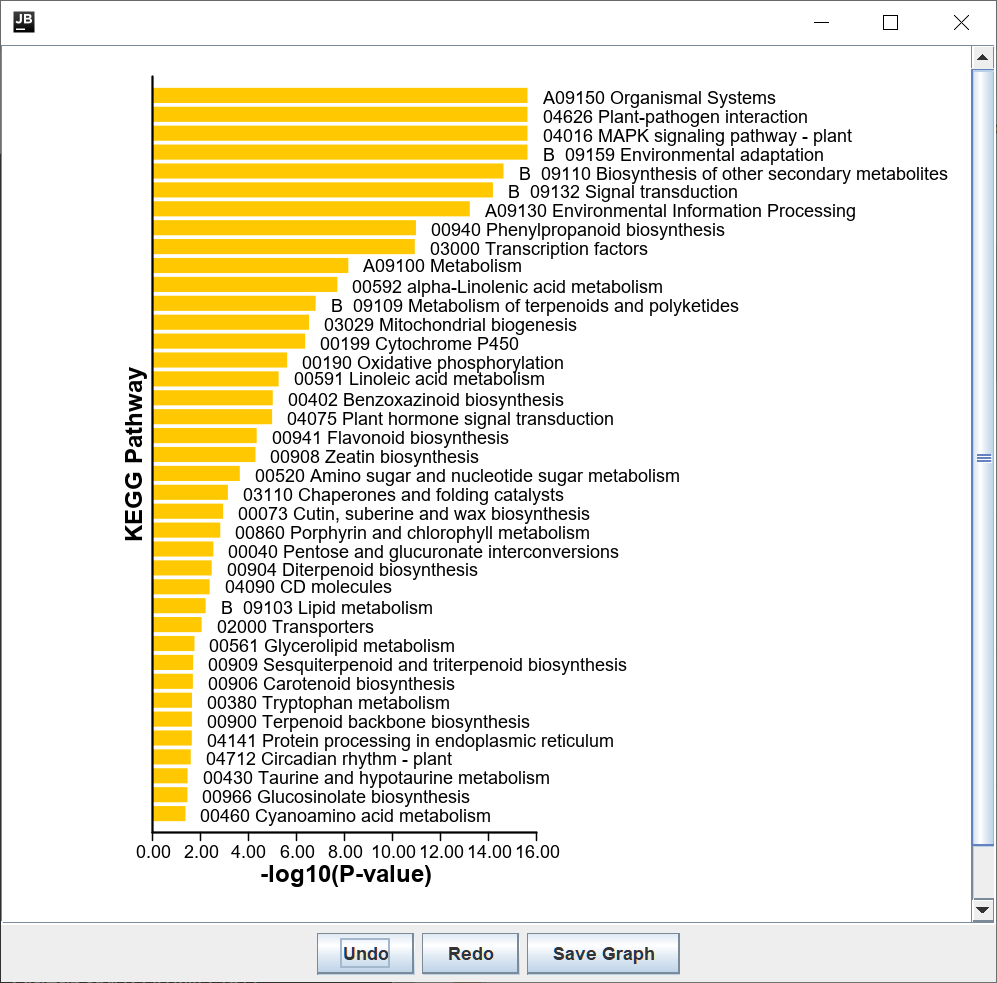Select the '00908 Zeatin biosynthesis' label
997x983 pixels.
(x=374, y=457)
